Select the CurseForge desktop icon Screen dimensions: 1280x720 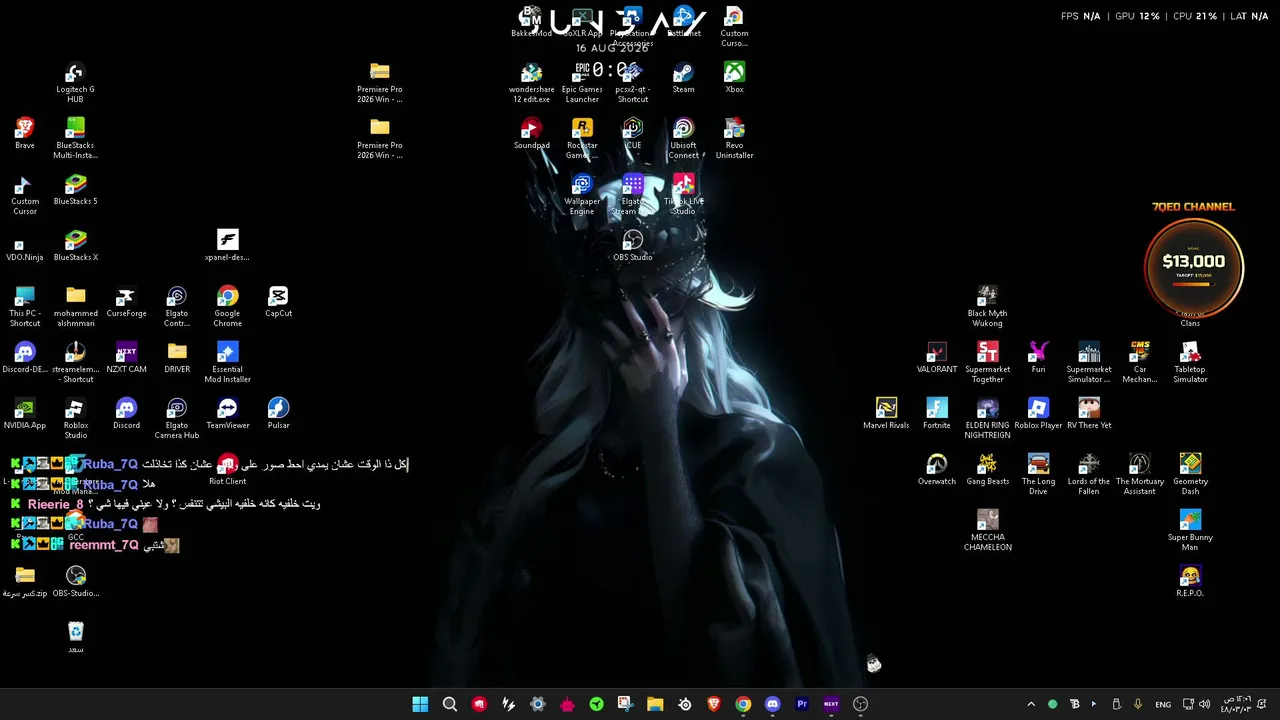point(126,302)
